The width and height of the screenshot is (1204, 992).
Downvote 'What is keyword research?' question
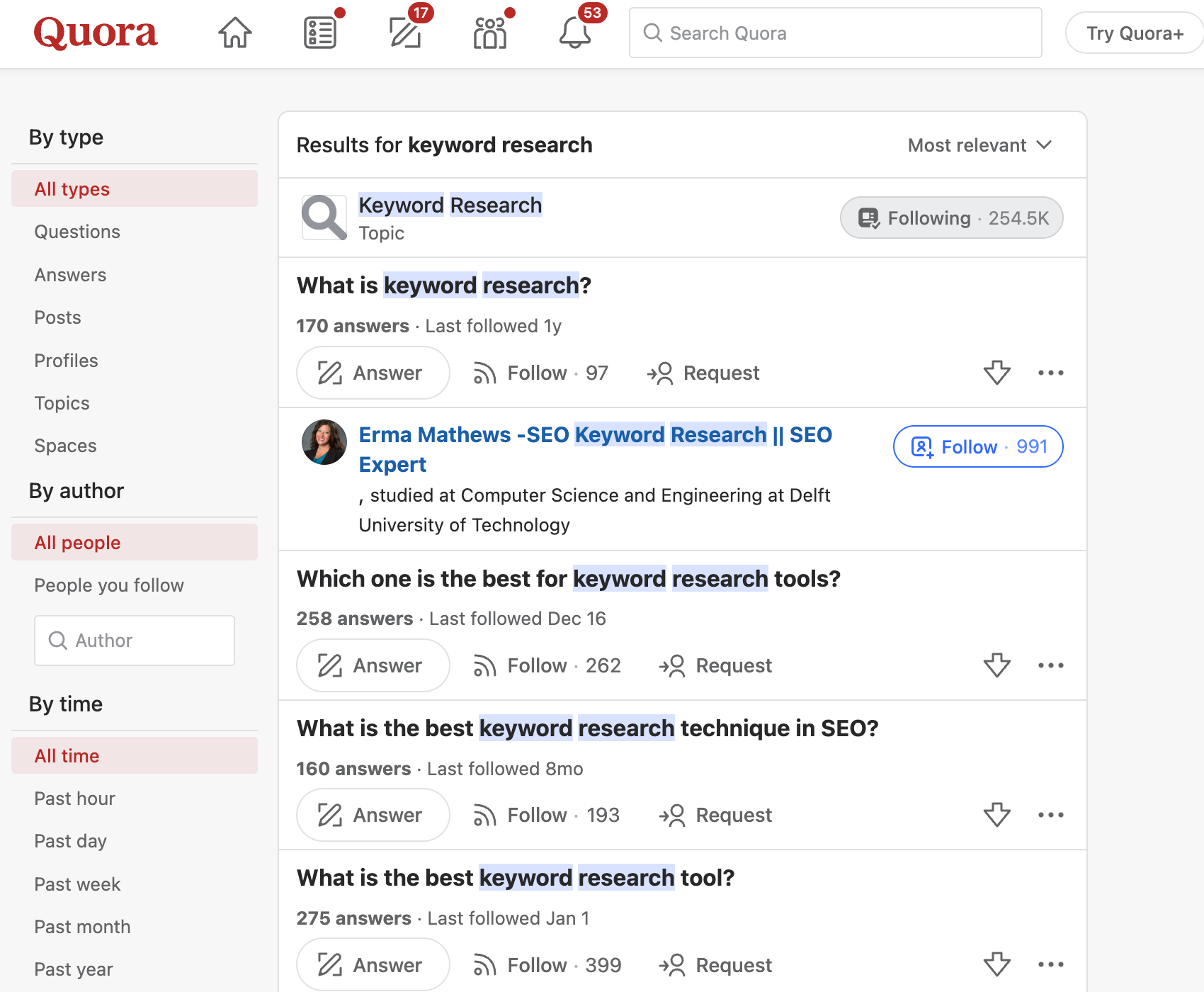tap(997, 373)
